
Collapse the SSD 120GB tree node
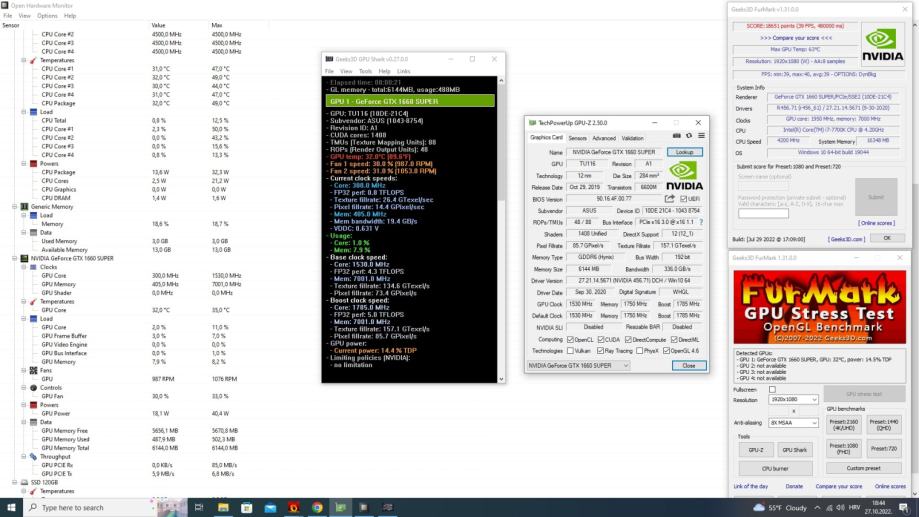pyautogui.click(x=15, y=482)
